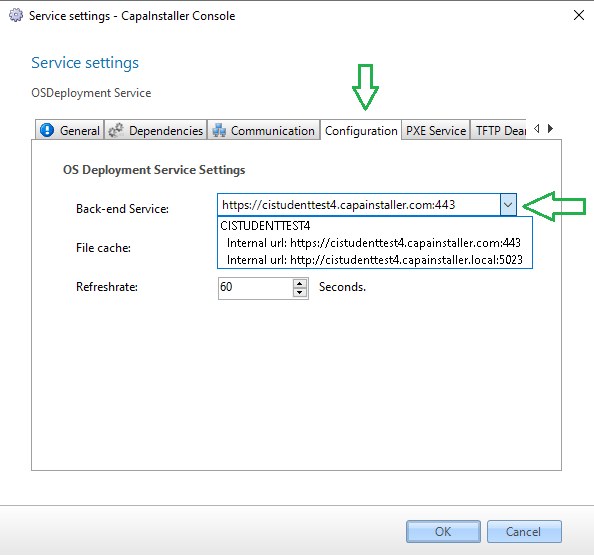Collapse the Back-end Service dropdown arrow

[x=508, y=205]
